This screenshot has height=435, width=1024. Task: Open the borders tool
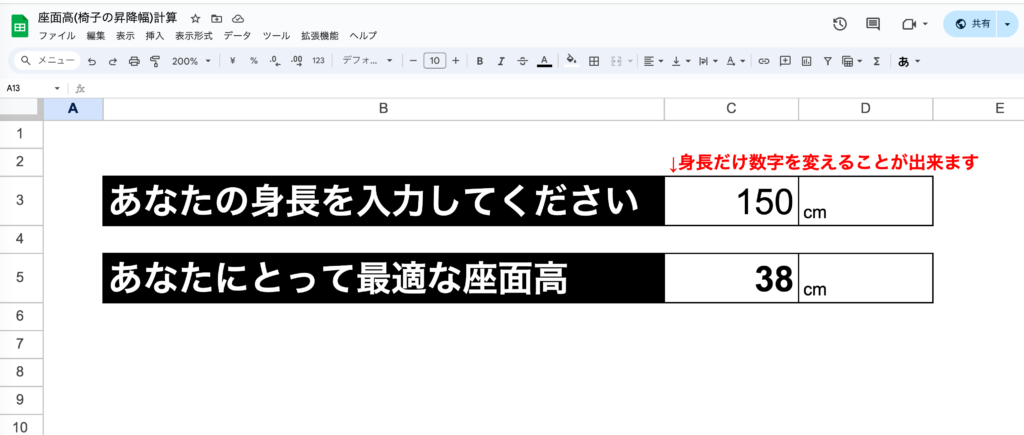click(593, 61)
